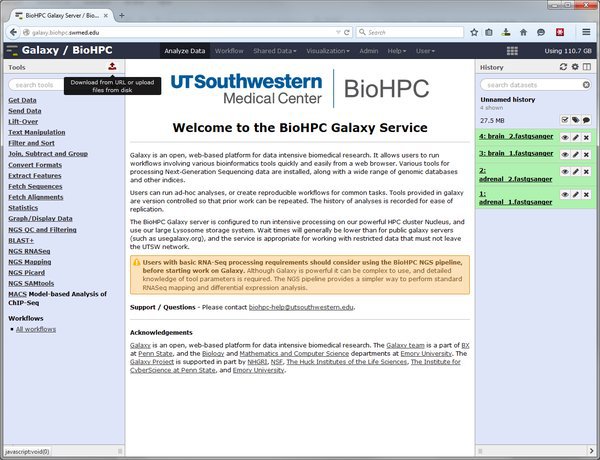
Task: Click the Unnamed history title
Action: click(508, 100)
